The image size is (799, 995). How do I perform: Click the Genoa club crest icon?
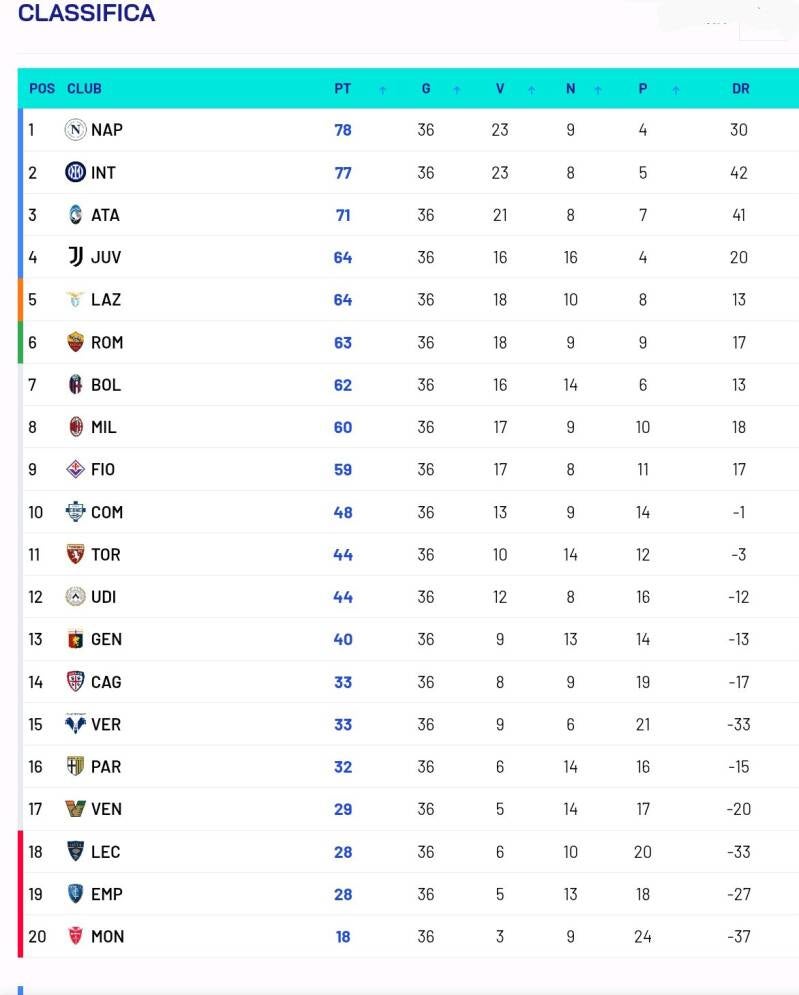click(x=76, y=639)
